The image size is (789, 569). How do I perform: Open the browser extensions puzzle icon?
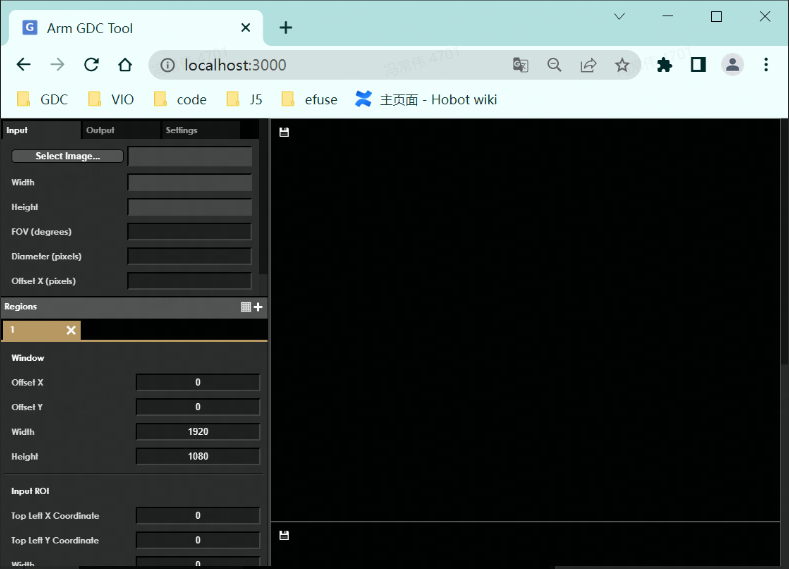coord(664,65)
